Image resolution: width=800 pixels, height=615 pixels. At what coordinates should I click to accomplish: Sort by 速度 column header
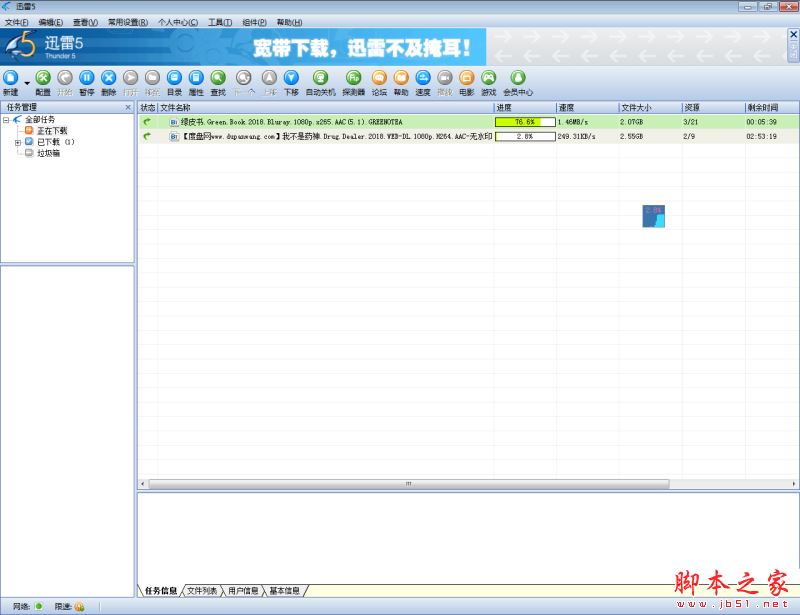pyautogui.click(x=587, y=108)
